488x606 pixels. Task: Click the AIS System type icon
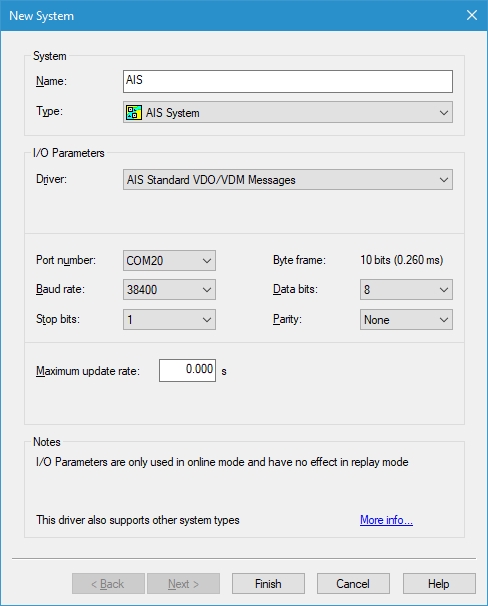[134, 112]
